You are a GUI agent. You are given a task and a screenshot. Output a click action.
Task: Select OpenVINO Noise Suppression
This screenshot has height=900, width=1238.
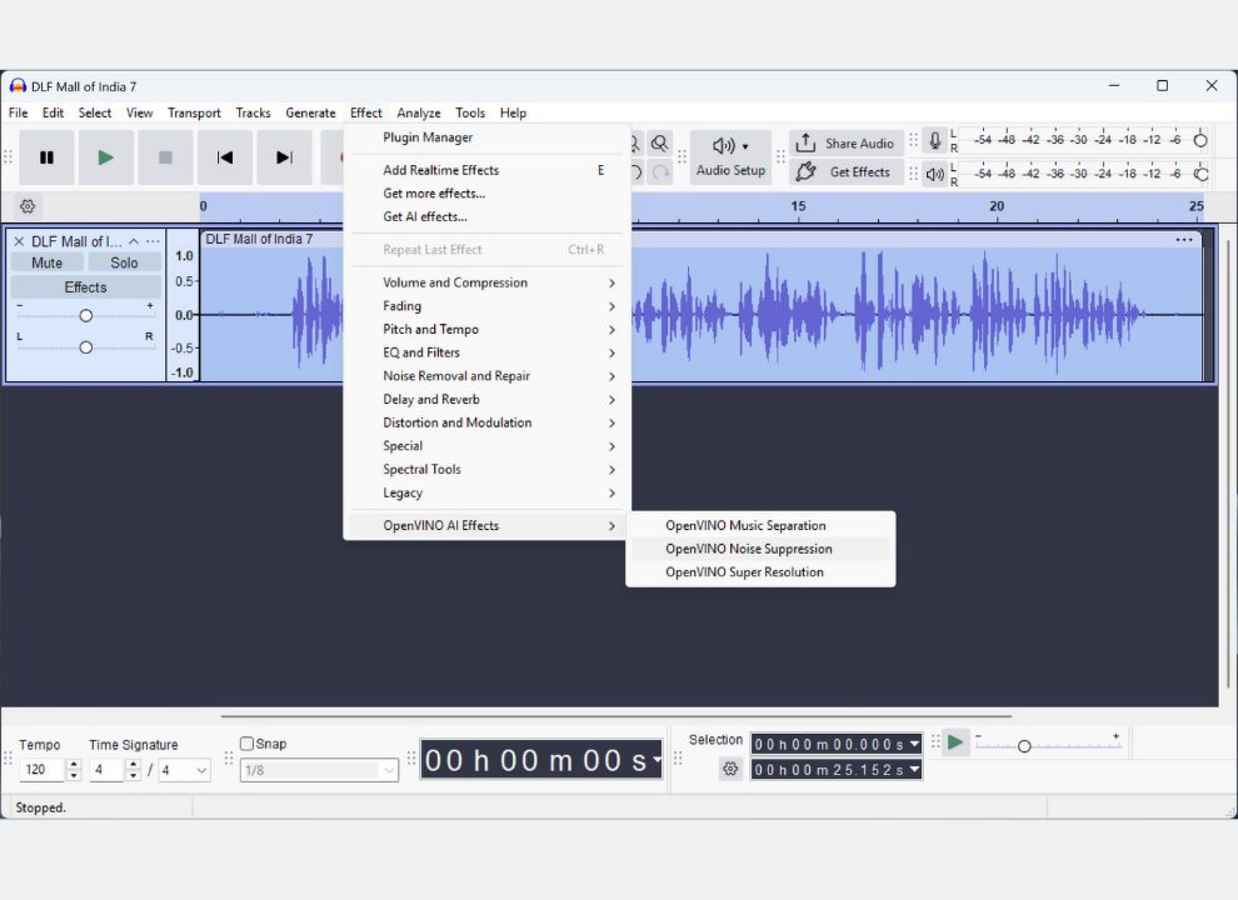click(748, 548)
